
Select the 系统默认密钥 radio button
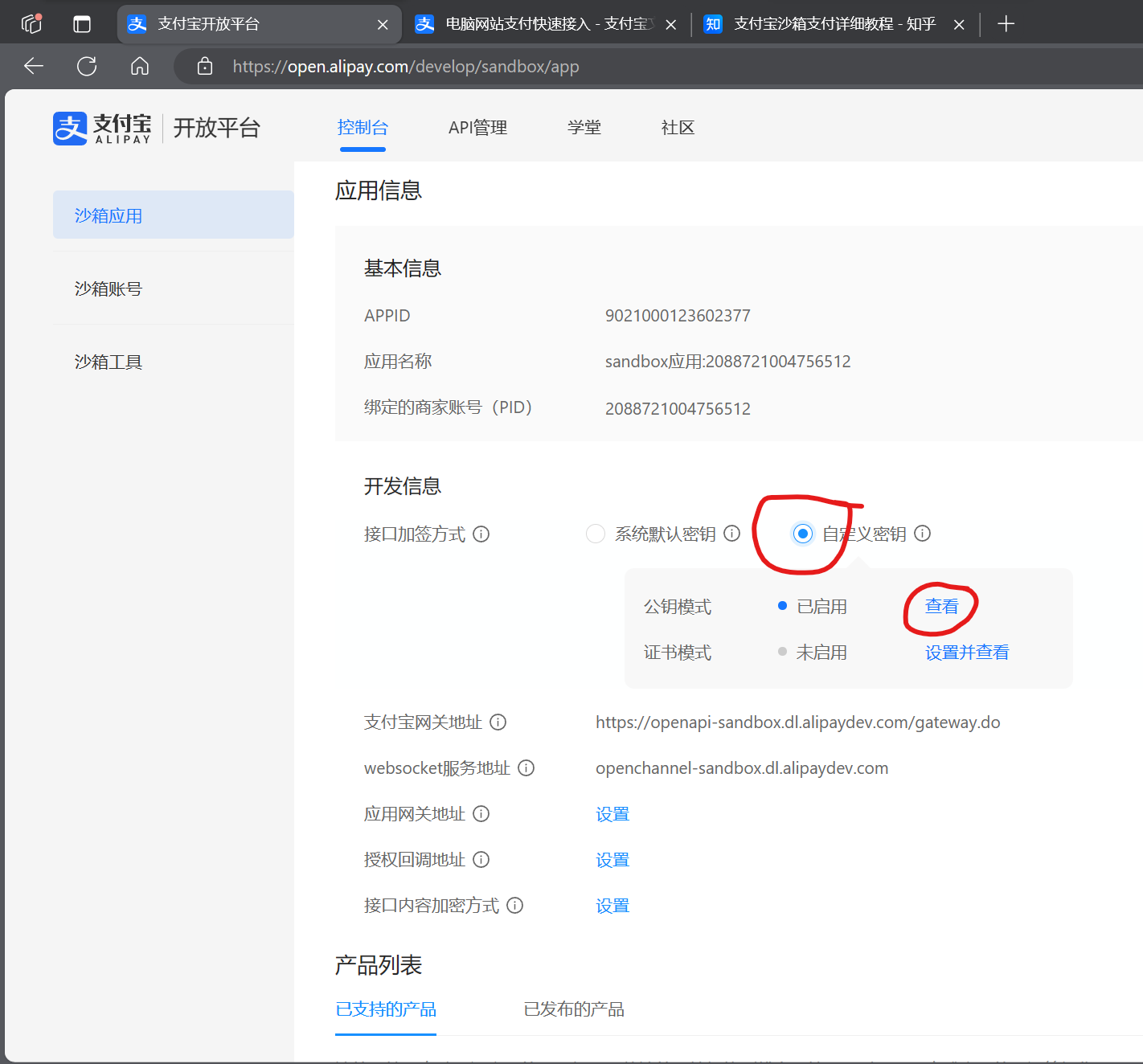596,534
